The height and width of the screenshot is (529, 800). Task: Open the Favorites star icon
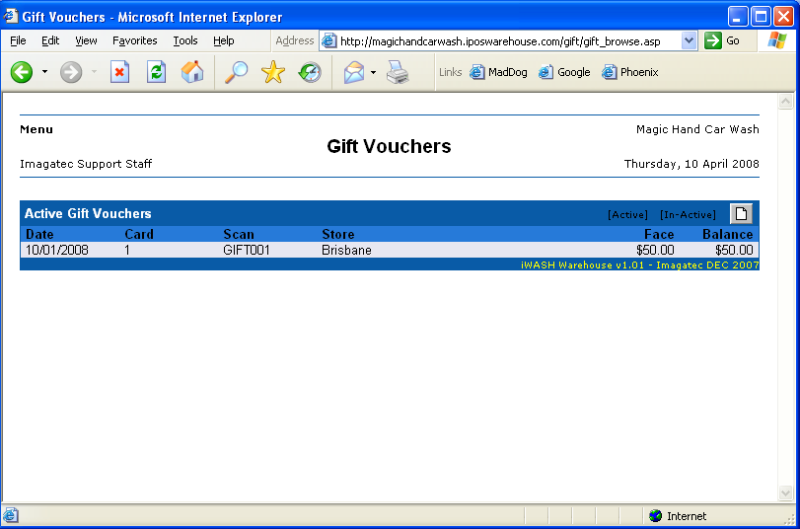coord(273,72)
